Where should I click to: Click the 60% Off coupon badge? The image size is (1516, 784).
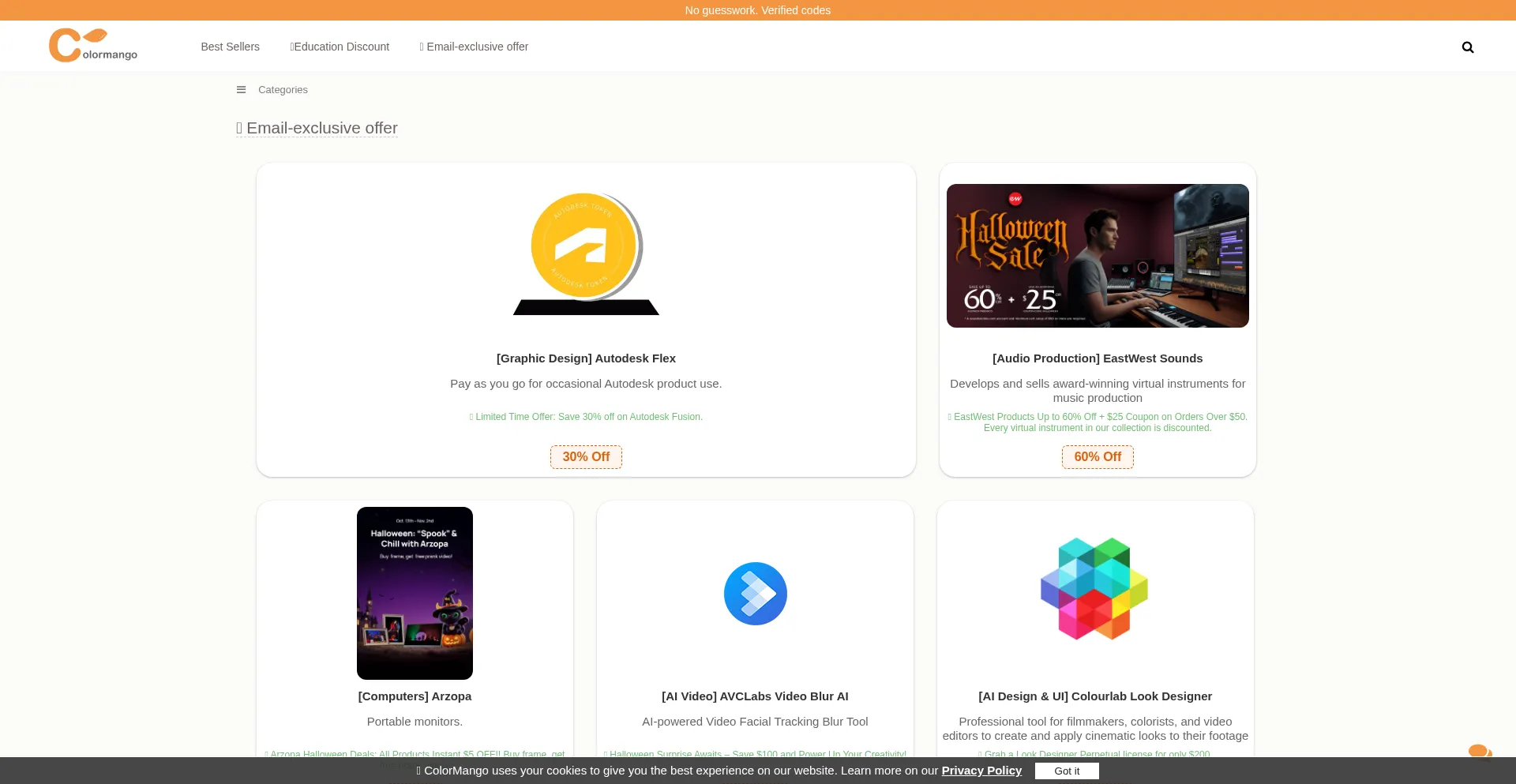point(1097,457)
